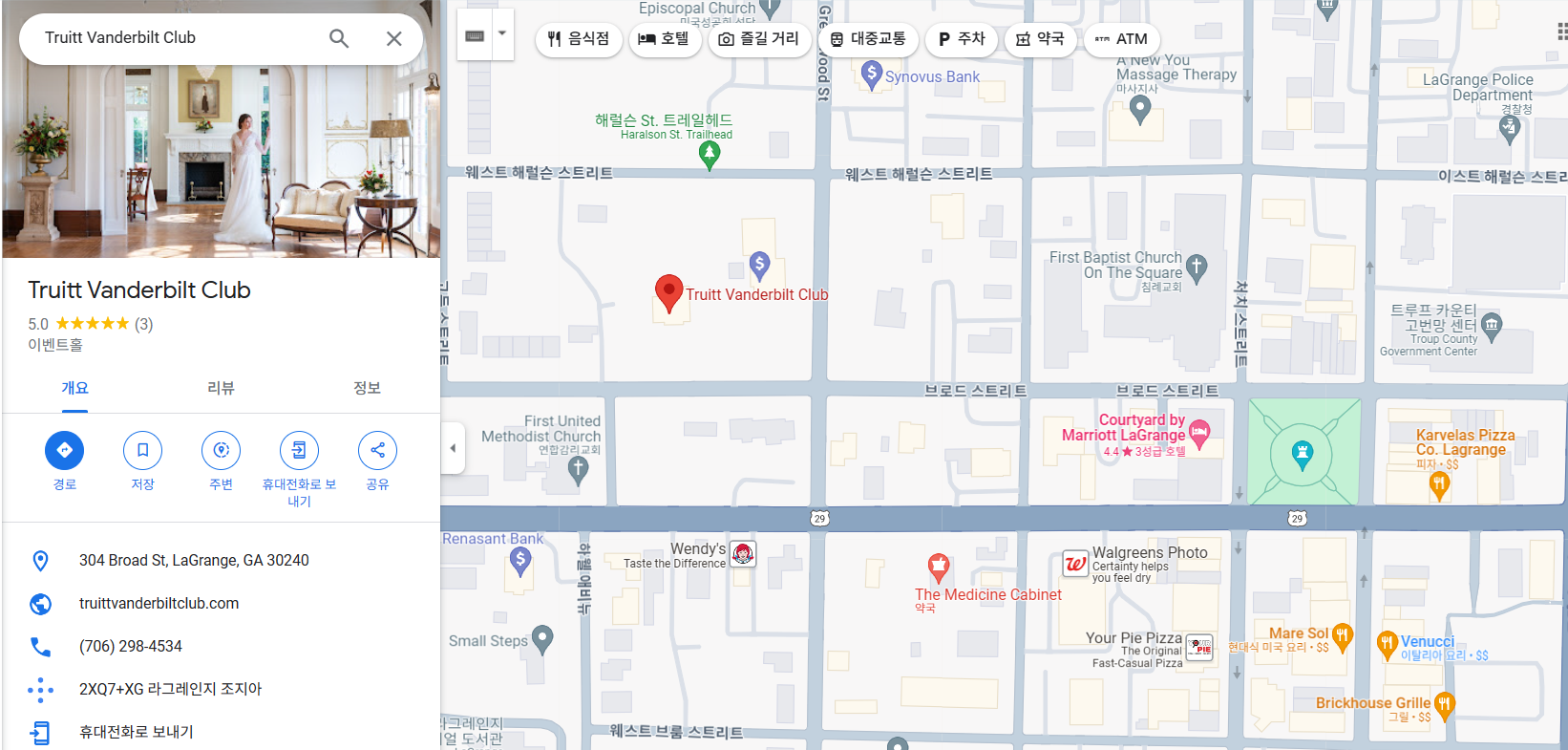Filter map by 대중교통 transit
This screenshot has height=750, width=1568.
pos(868,39)
